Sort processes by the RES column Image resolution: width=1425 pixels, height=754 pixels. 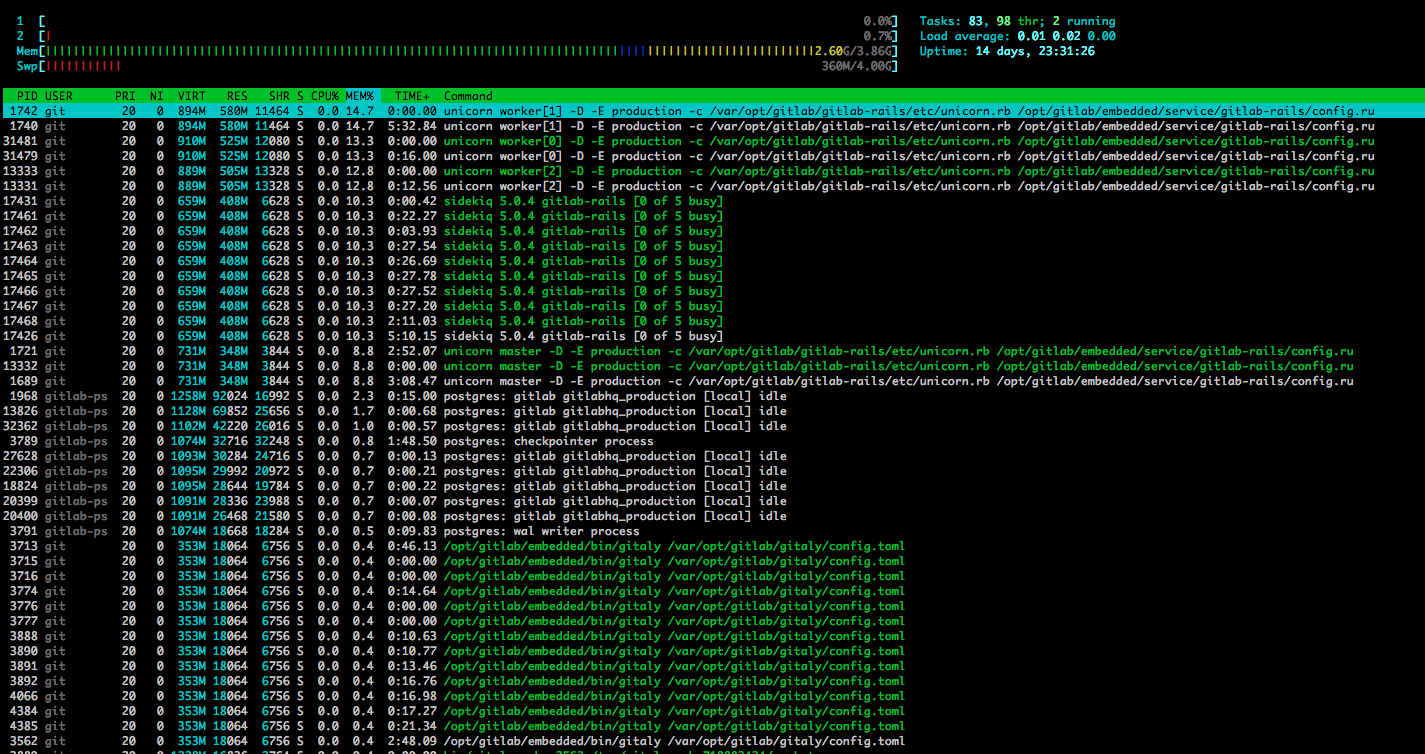pos(236,96)
